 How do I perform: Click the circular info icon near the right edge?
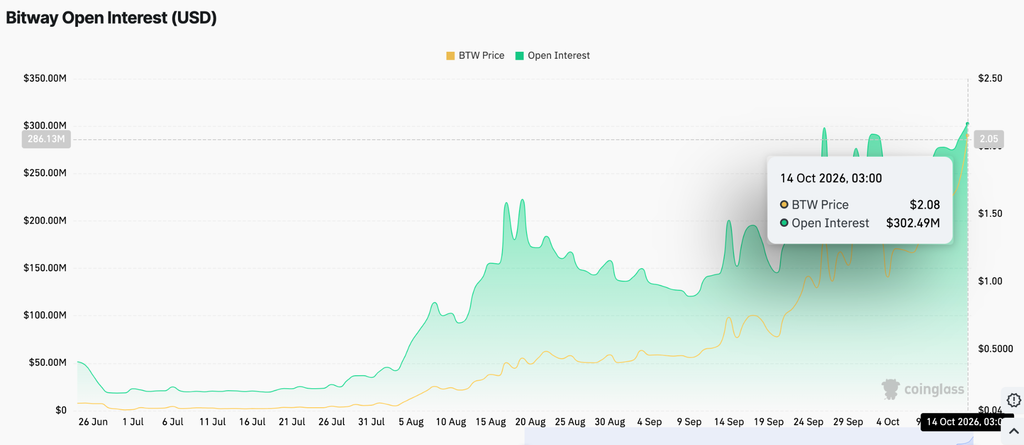coord(1014,400)
